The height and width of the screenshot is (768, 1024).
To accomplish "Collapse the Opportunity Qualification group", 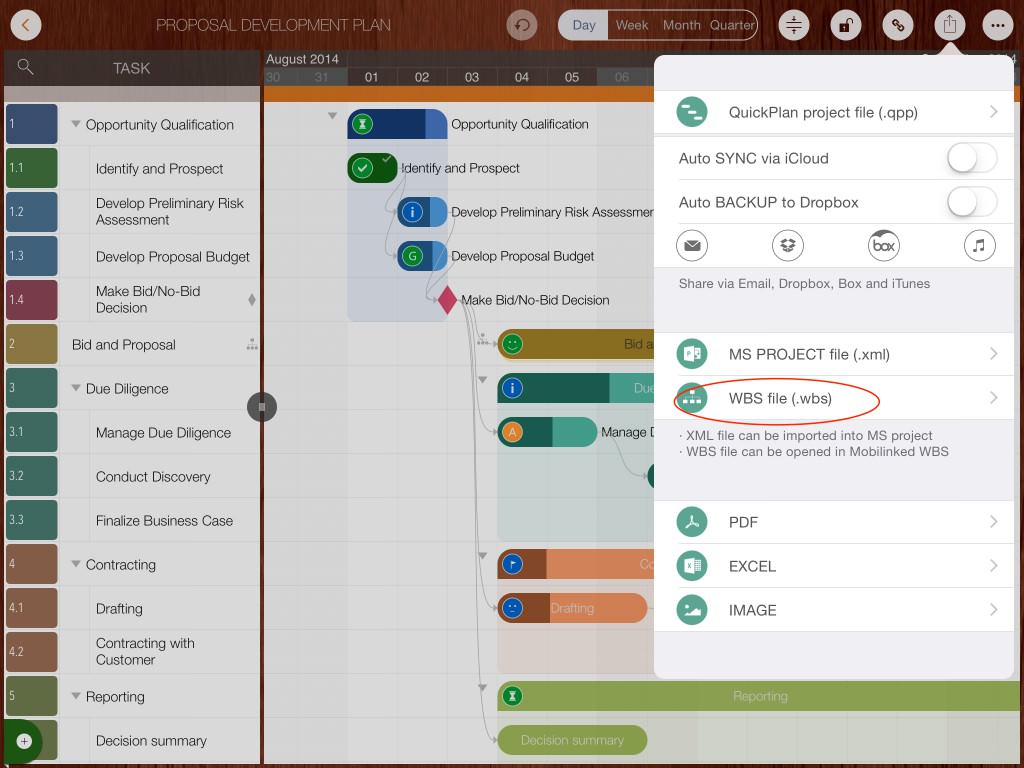I will tap(76, 125).
